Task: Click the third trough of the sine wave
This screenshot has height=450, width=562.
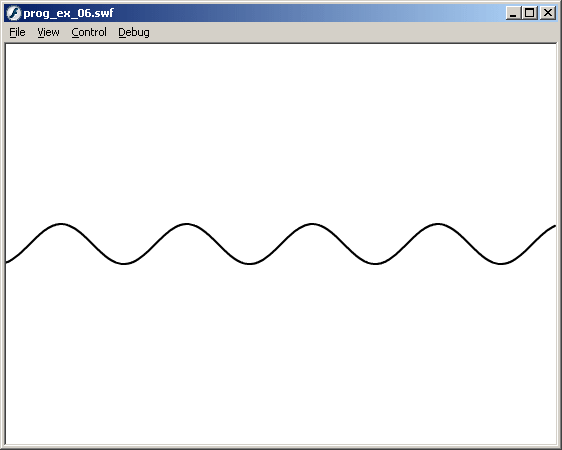Action: [376, 264]
